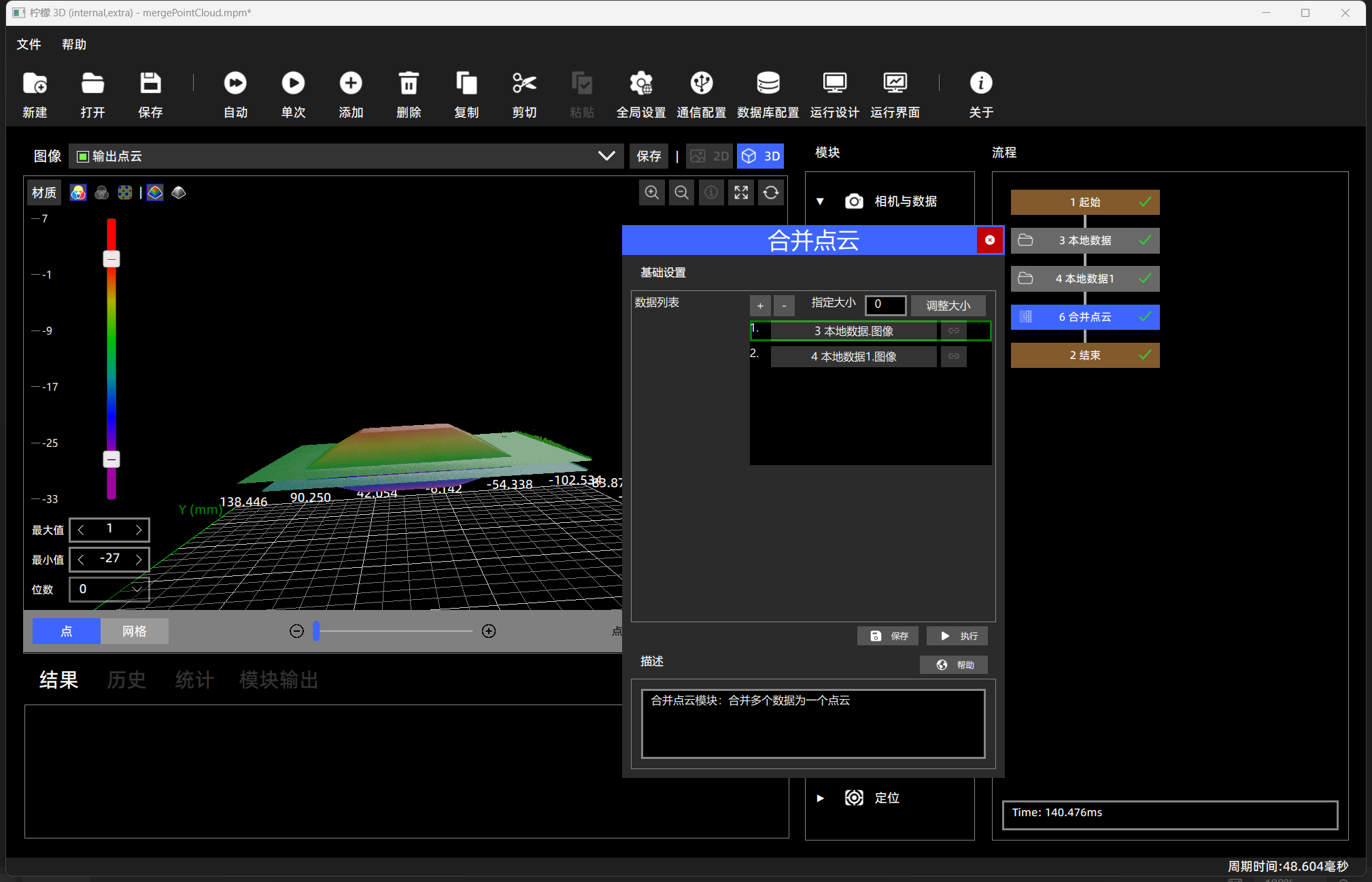Select the rainbow height-map cube icon

point(155,192)
